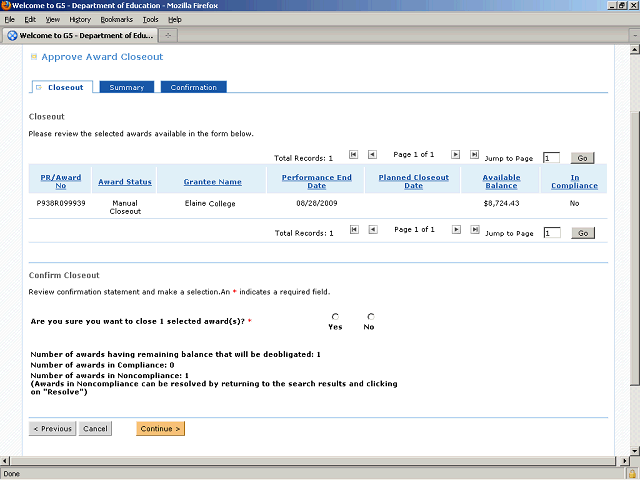Viewport: 640px width, 480px height.
Task: Click the tab favicon icon
Action: pyautogui.click(x=13, y=36)
